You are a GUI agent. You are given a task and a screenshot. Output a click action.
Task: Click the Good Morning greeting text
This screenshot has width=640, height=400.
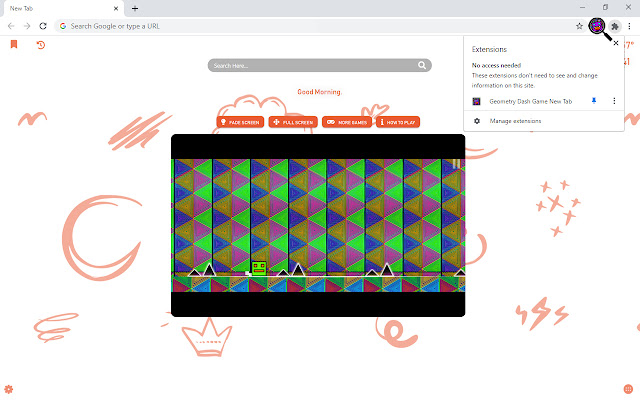click(x=319, y=92)
